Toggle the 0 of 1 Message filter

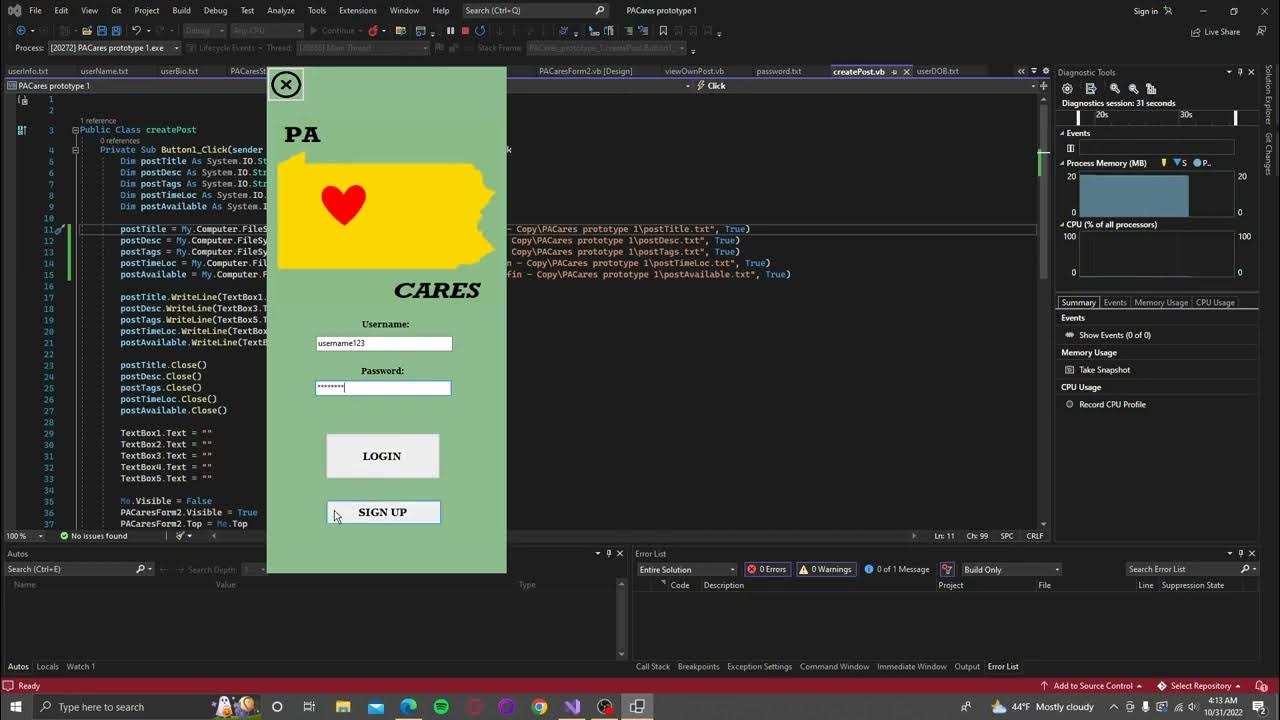pos(896,569)
